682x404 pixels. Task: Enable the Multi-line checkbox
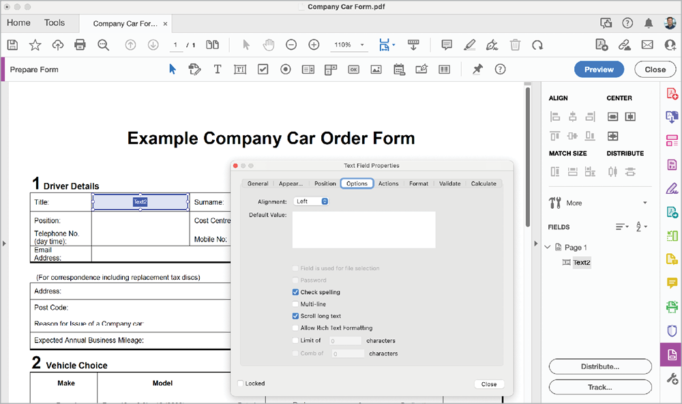coord(296,304)
